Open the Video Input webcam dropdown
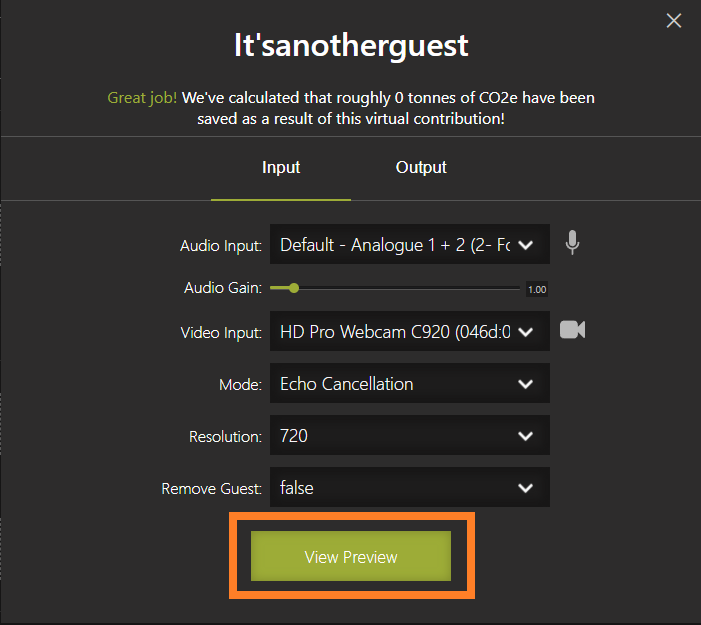This screenshot has height=625, width=701. click(410, 331)
